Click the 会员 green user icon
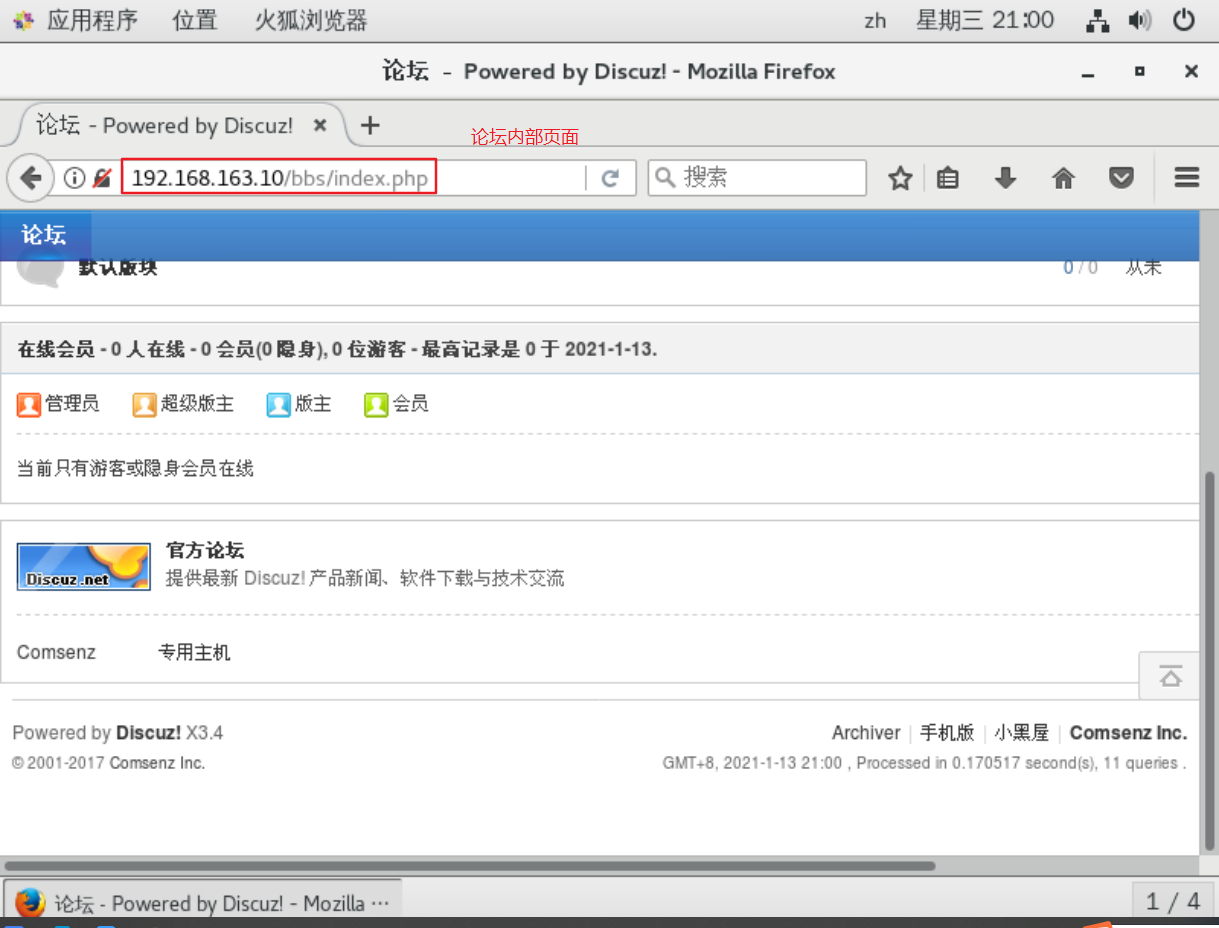The image size is (1219, 928). (376, 404)
